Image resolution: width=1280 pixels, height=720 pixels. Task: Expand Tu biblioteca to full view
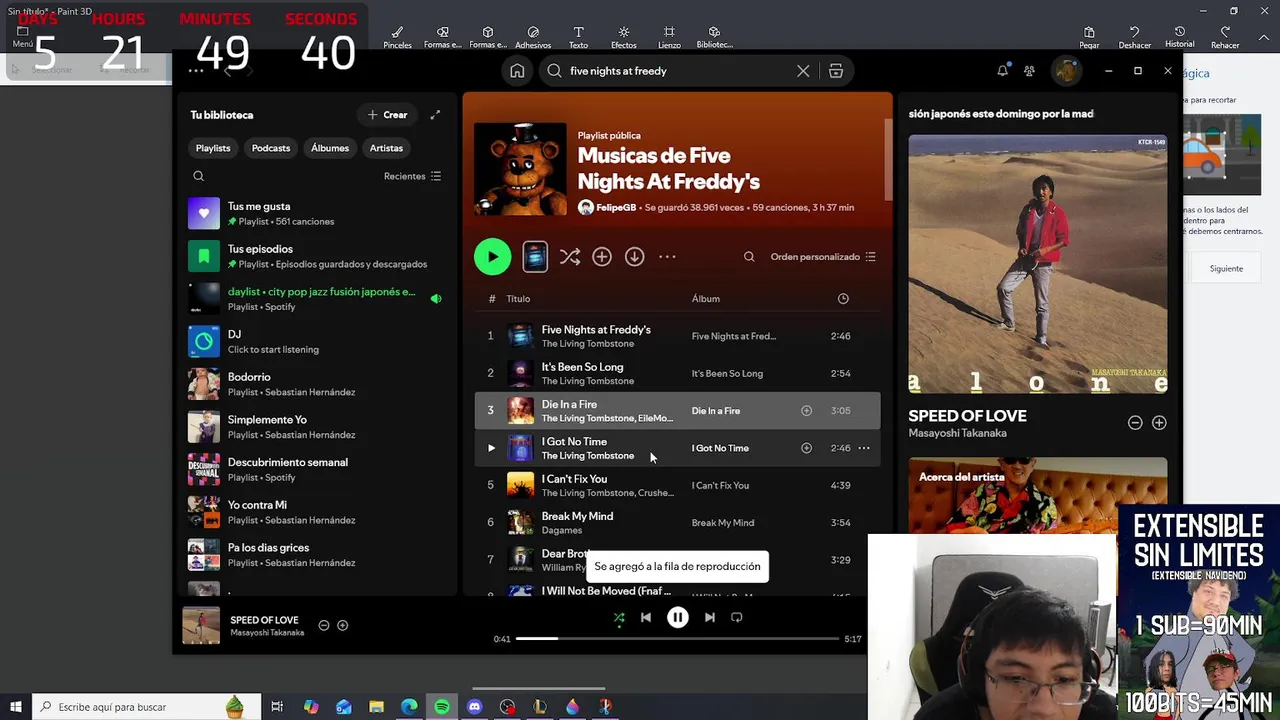(x=435, y=115)
